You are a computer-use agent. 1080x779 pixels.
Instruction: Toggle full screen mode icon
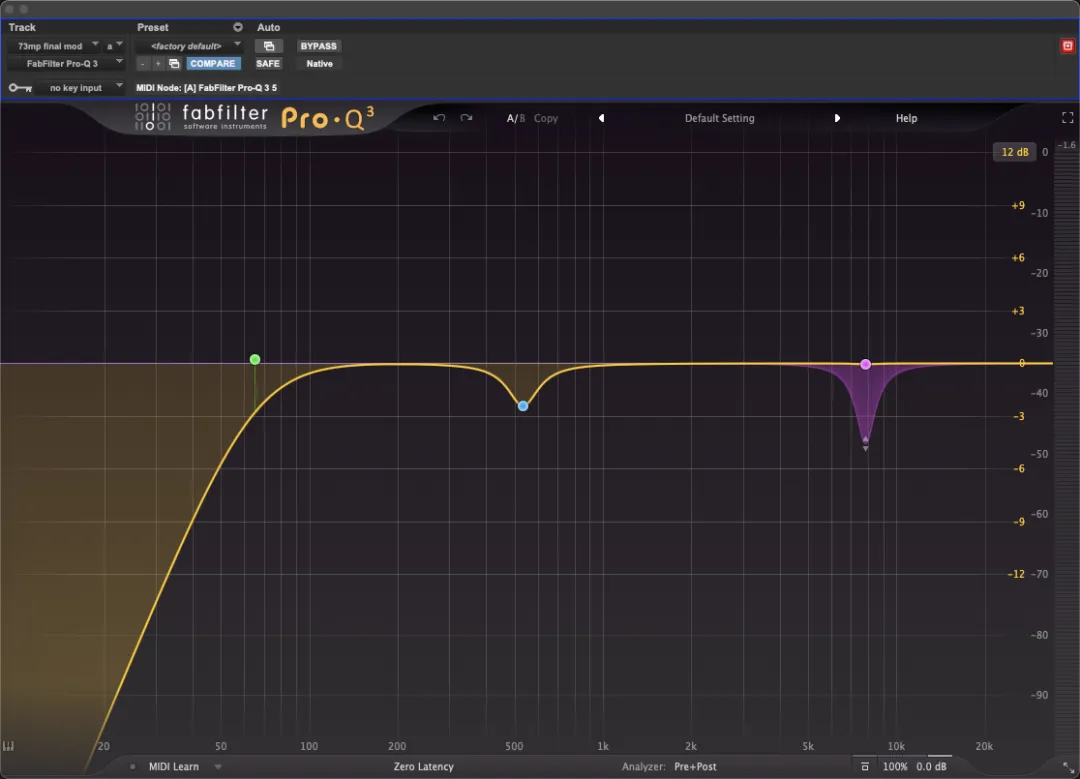coord(1067,118)
